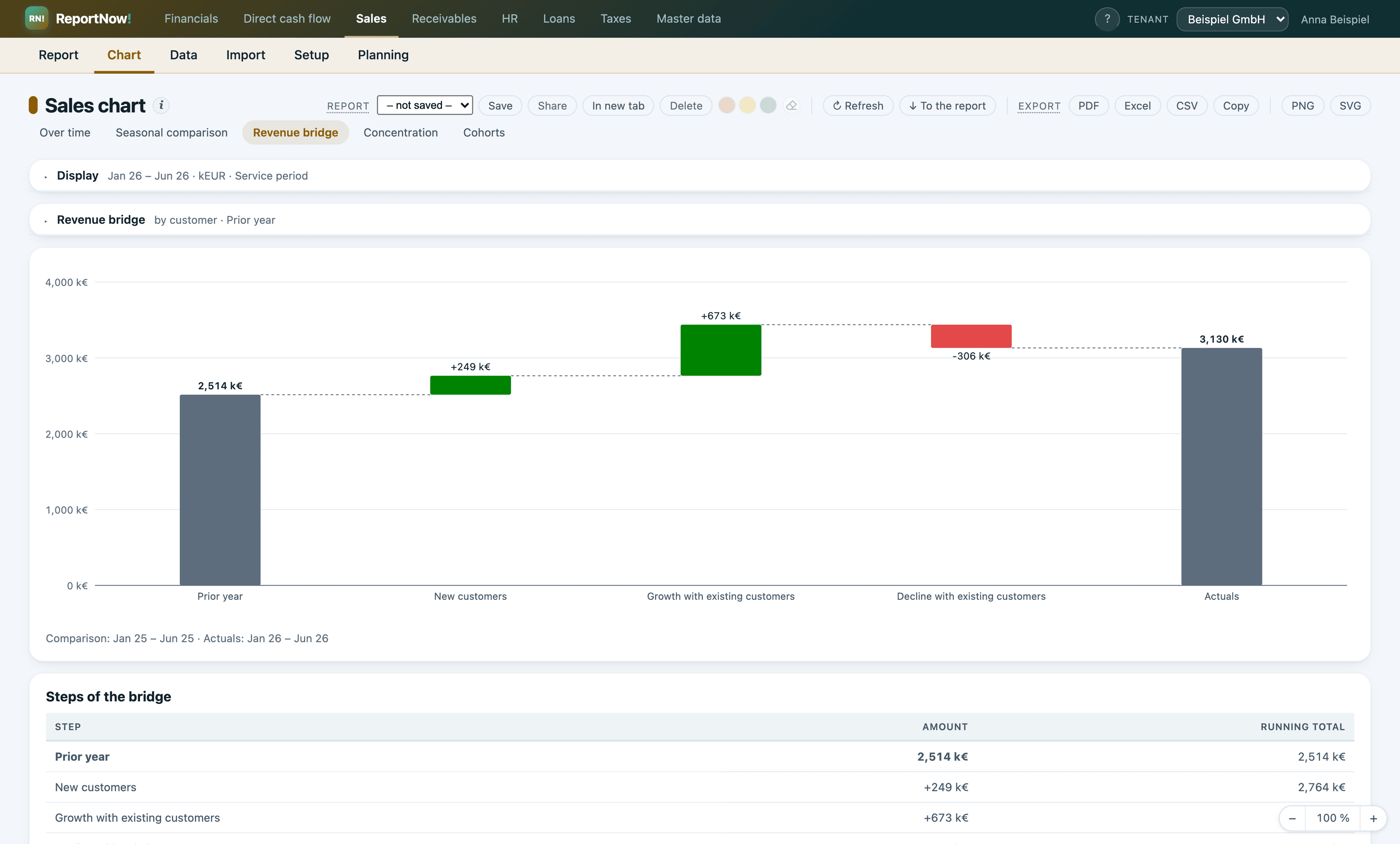Image resolution: width=1400 pixels, height=844 pixels.
Task: Click the In new tab button
Action: click(x=618, y=106)
